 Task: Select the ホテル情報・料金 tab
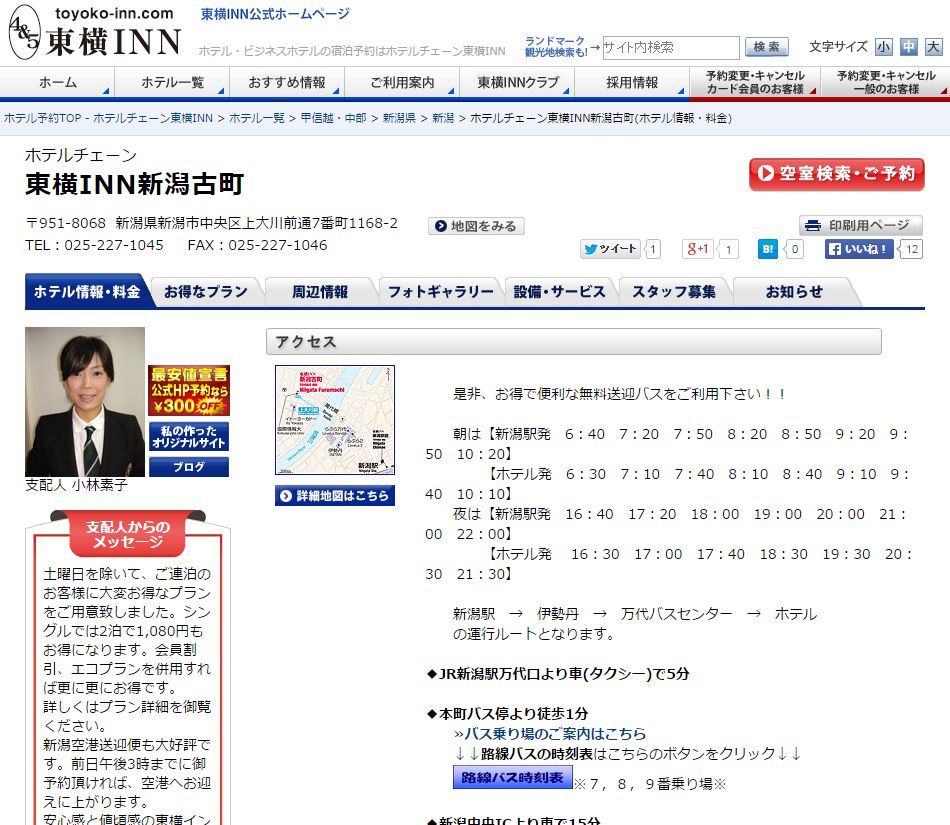(87, 292)
